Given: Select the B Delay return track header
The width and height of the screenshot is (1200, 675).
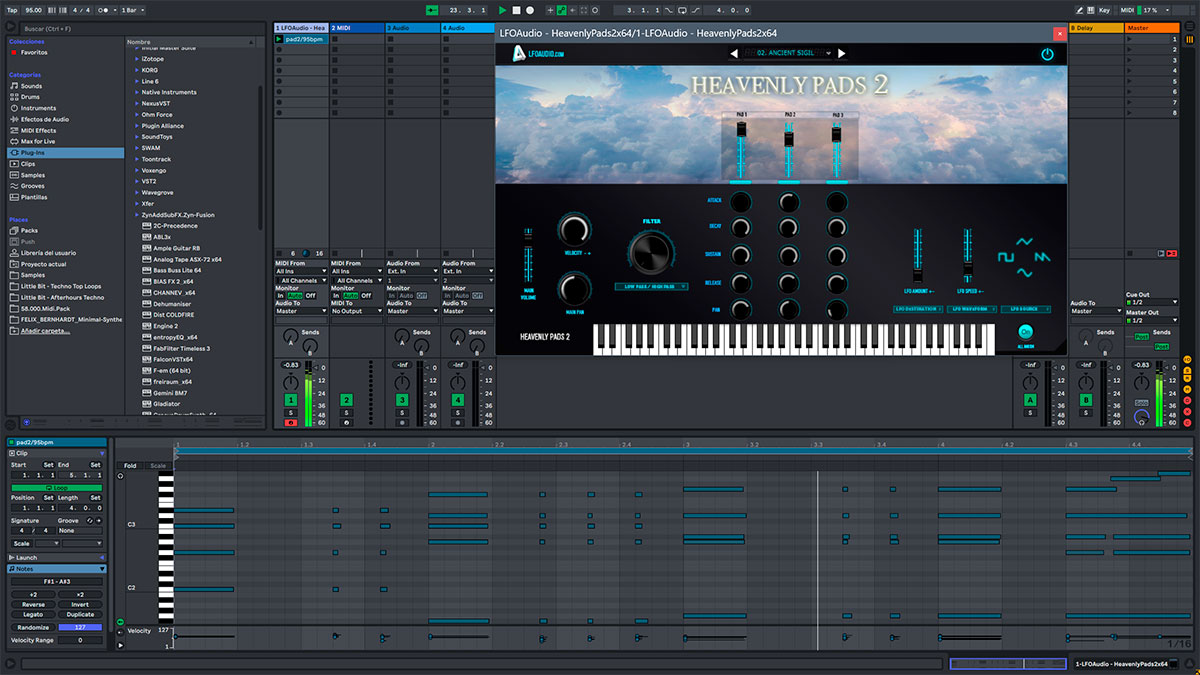Looking at the screenshot, I should coord(1095,28).
